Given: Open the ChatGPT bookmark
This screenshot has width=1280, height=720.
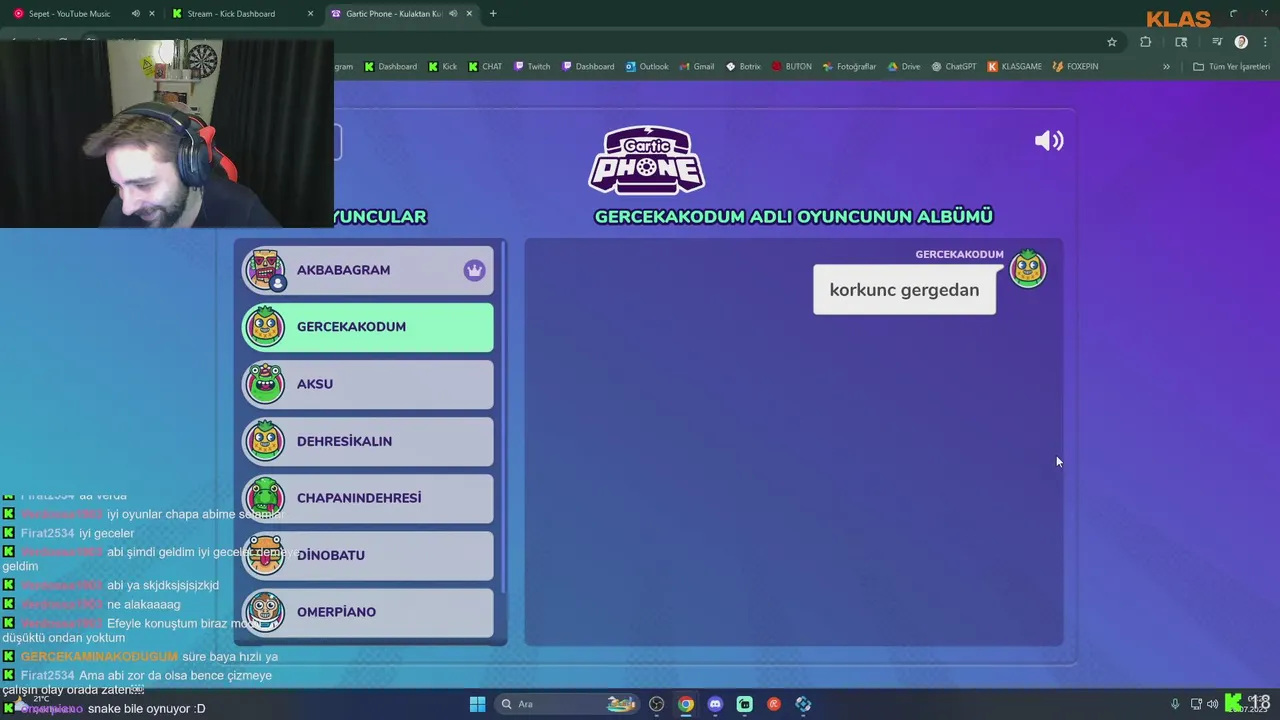Looking at the screenshot, I should click(953, 67).
